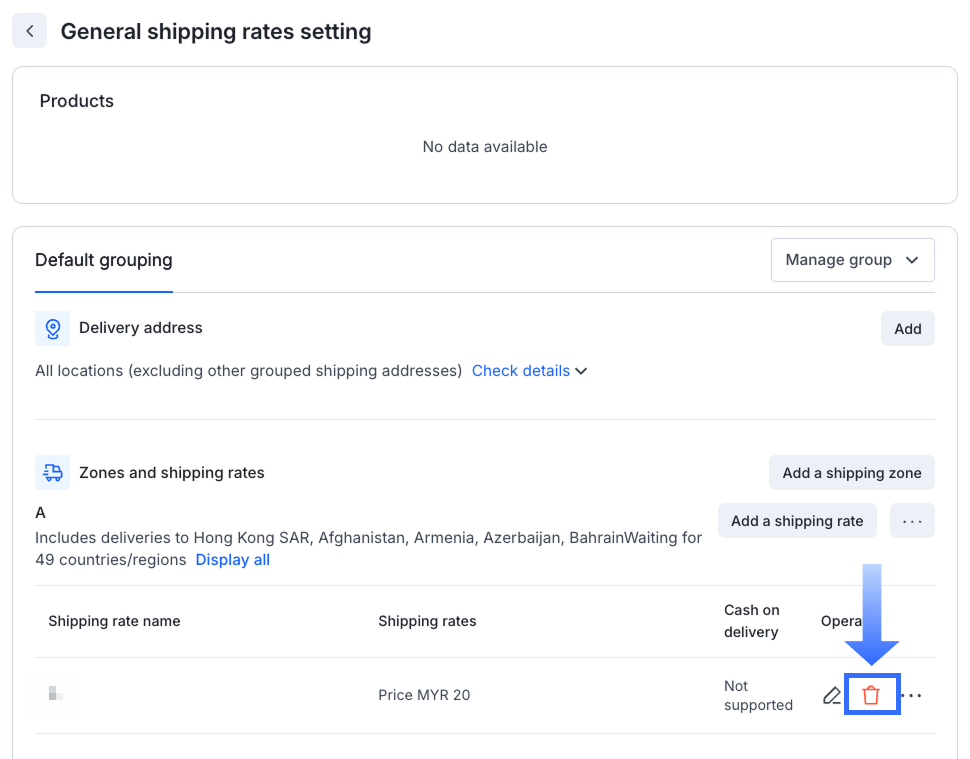Viewport: 970px width, 759px height.
Task: Edit the shipping rate with pencil icon
Action: [x=832, y=695]
